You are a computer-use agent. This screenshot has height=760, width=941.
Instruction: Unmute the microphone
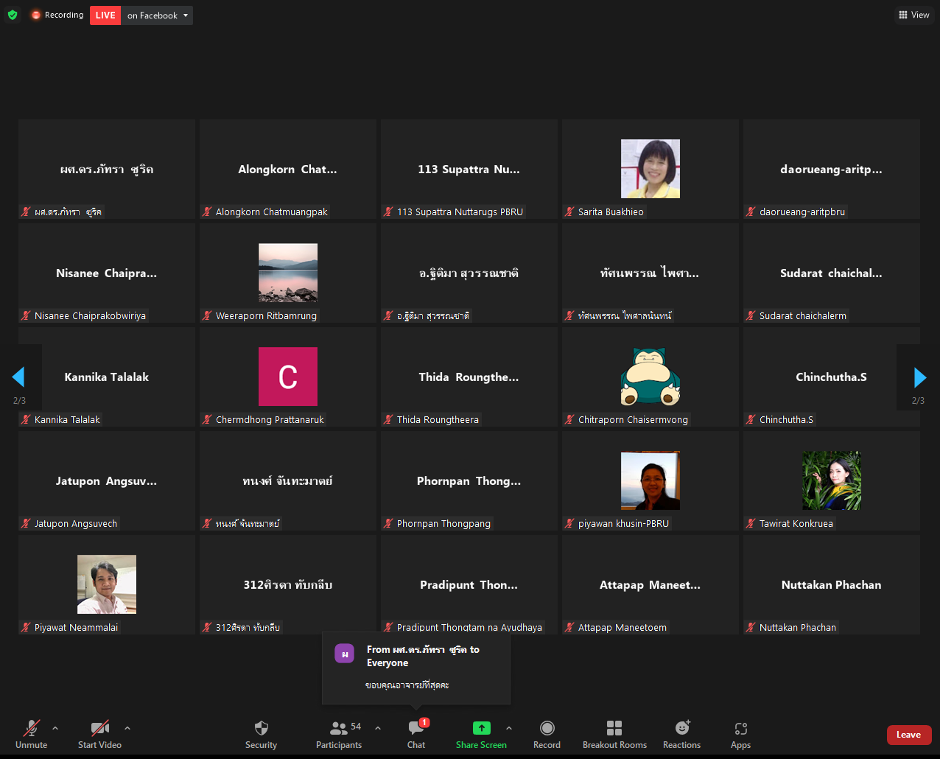(31, 733)
